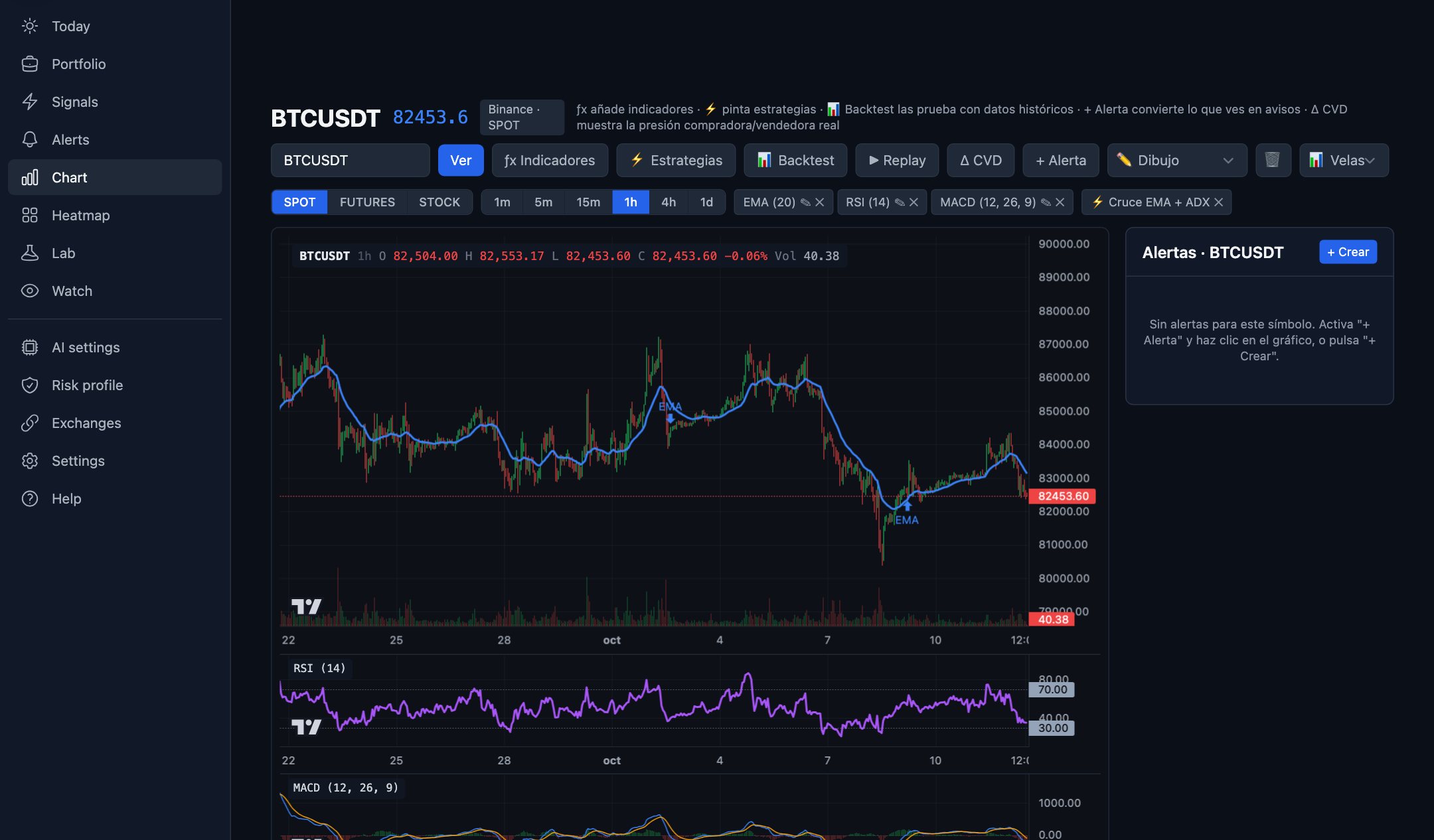Go to Lab page

pyautogui.click(x=115, y=253)
